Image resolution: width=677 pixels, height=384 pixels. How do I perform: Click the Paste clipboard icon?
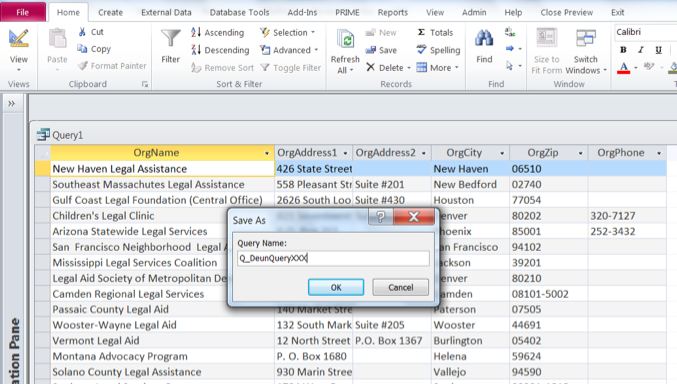coord(57,39)
